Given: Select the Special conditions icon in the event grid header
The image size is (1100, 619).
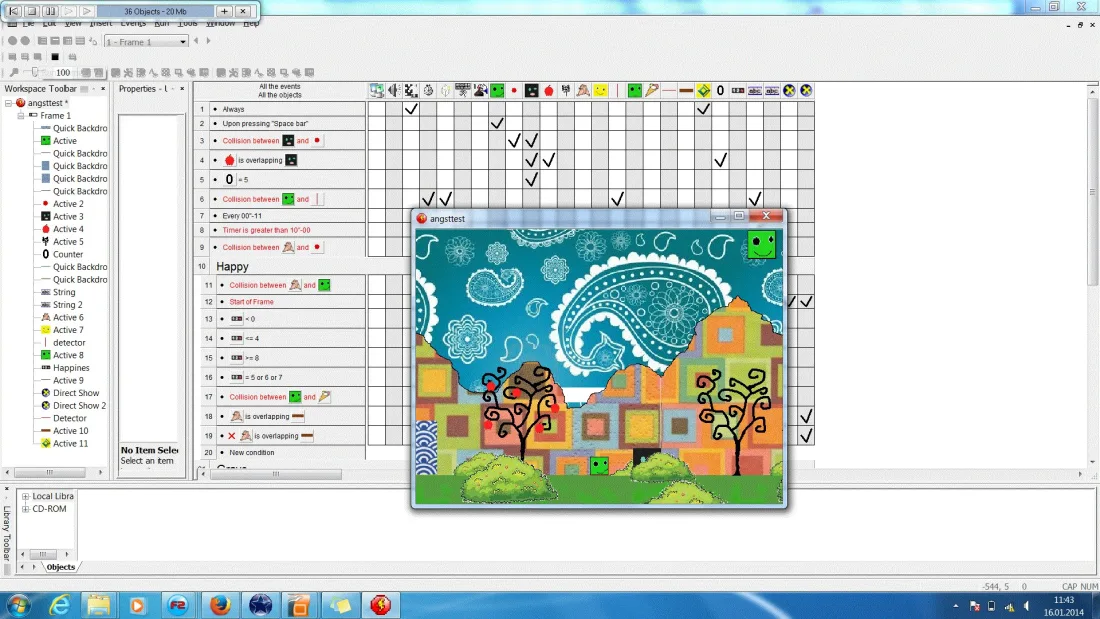Looking at the screenshot, I should tap(377, 91).
